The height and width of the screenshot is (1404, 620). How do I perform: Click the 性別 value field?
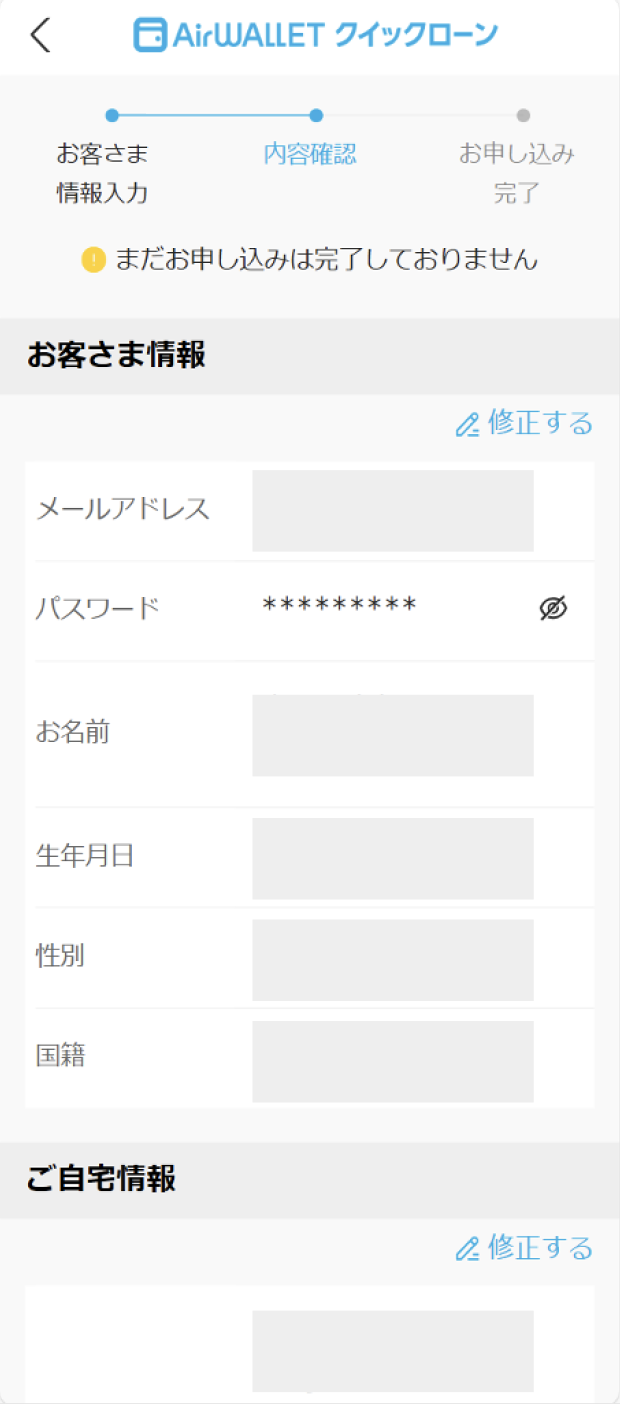point(393,960)
